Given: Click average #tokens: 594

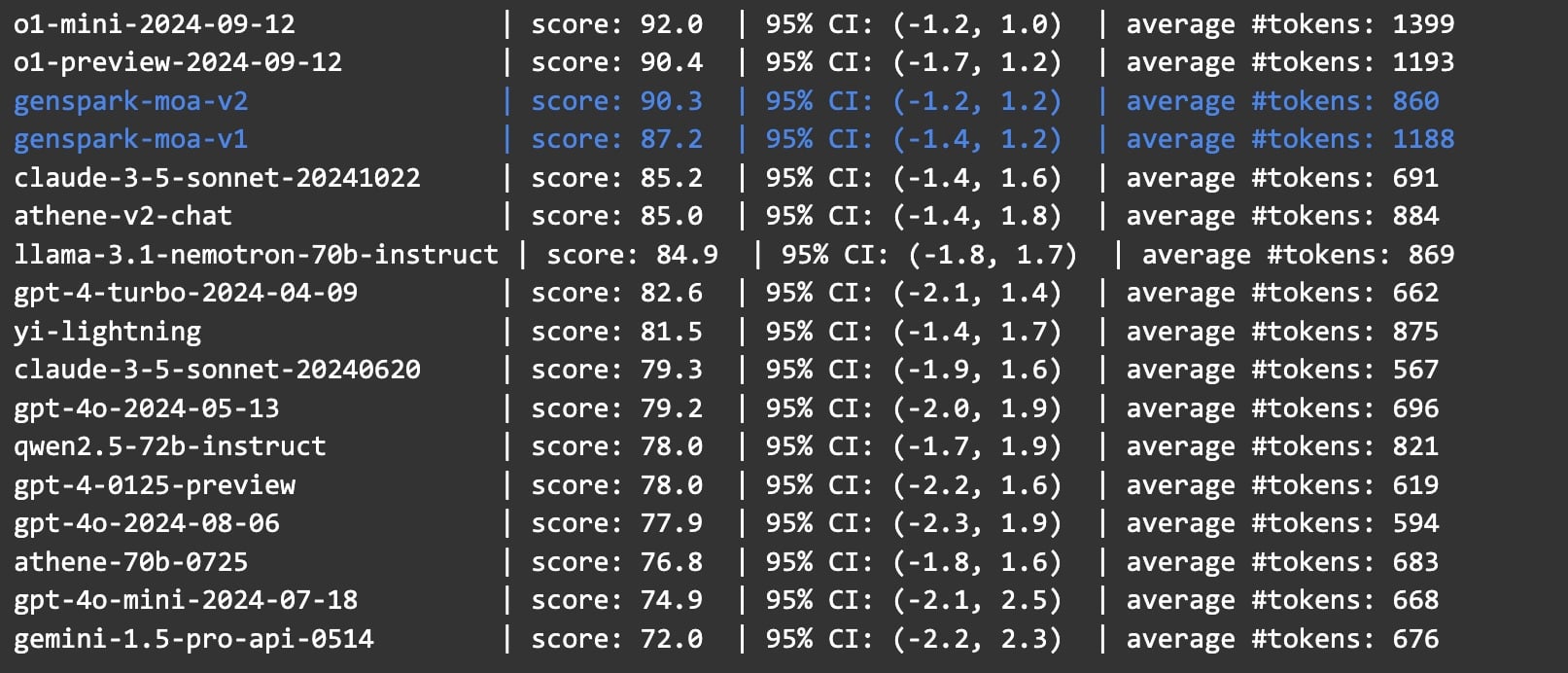Looking at the screenshot, I should pyautogui.click(x=1283, y=523).
